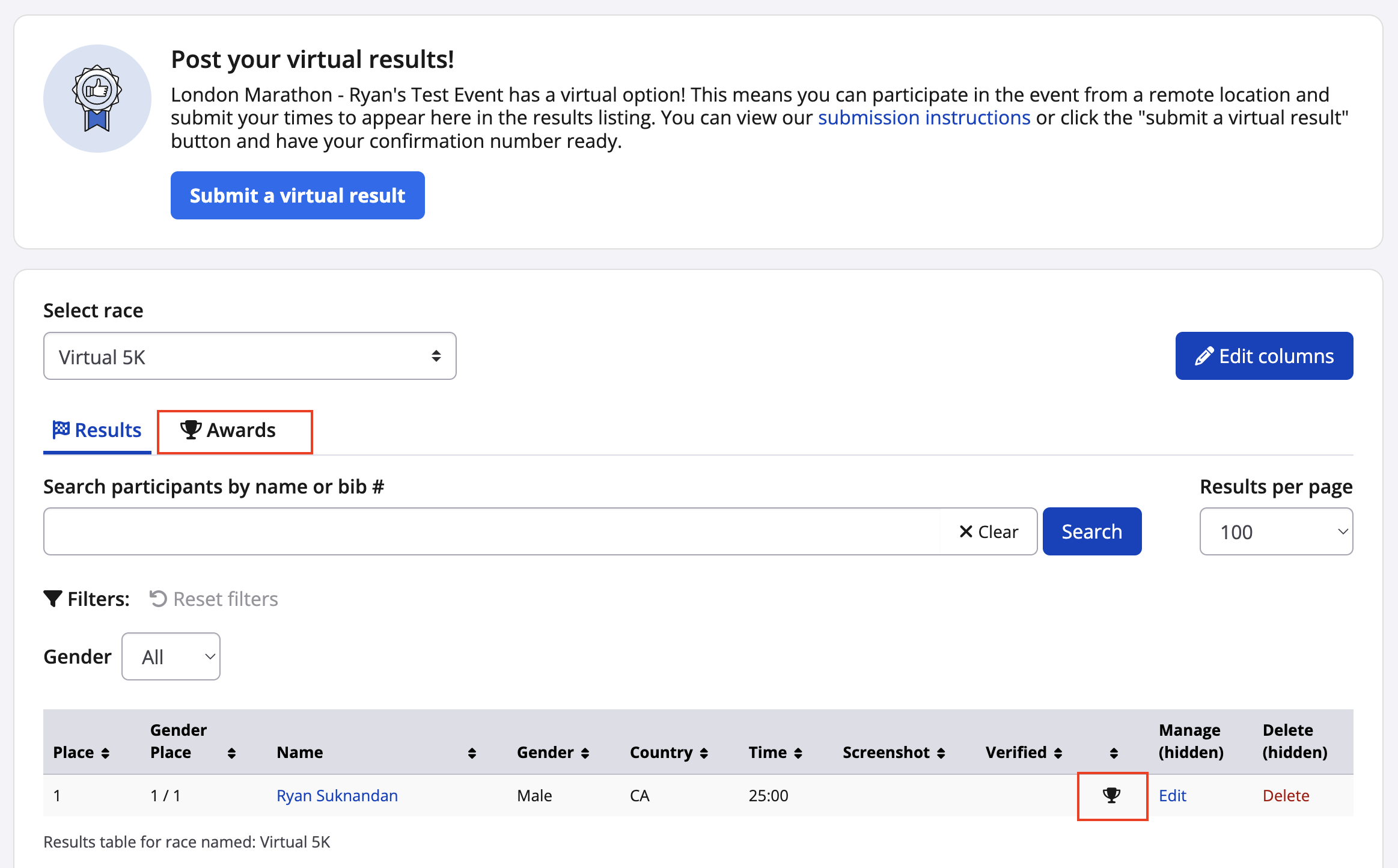Click the thumbs-up ribbon badge icon
This screenshot has width=1398, height=868.
[x=97, y=99]
